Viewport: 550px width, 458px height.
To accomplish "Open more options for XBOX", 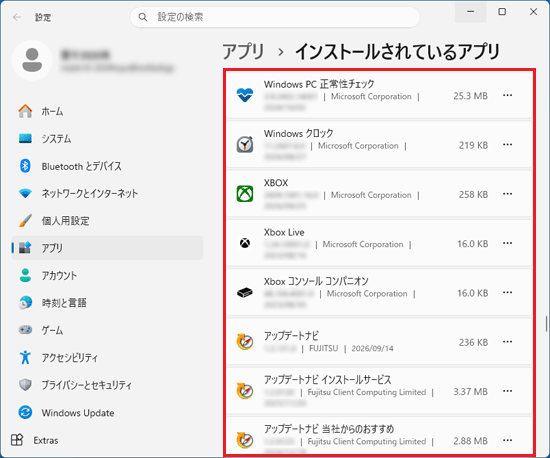I will [507, 194].
